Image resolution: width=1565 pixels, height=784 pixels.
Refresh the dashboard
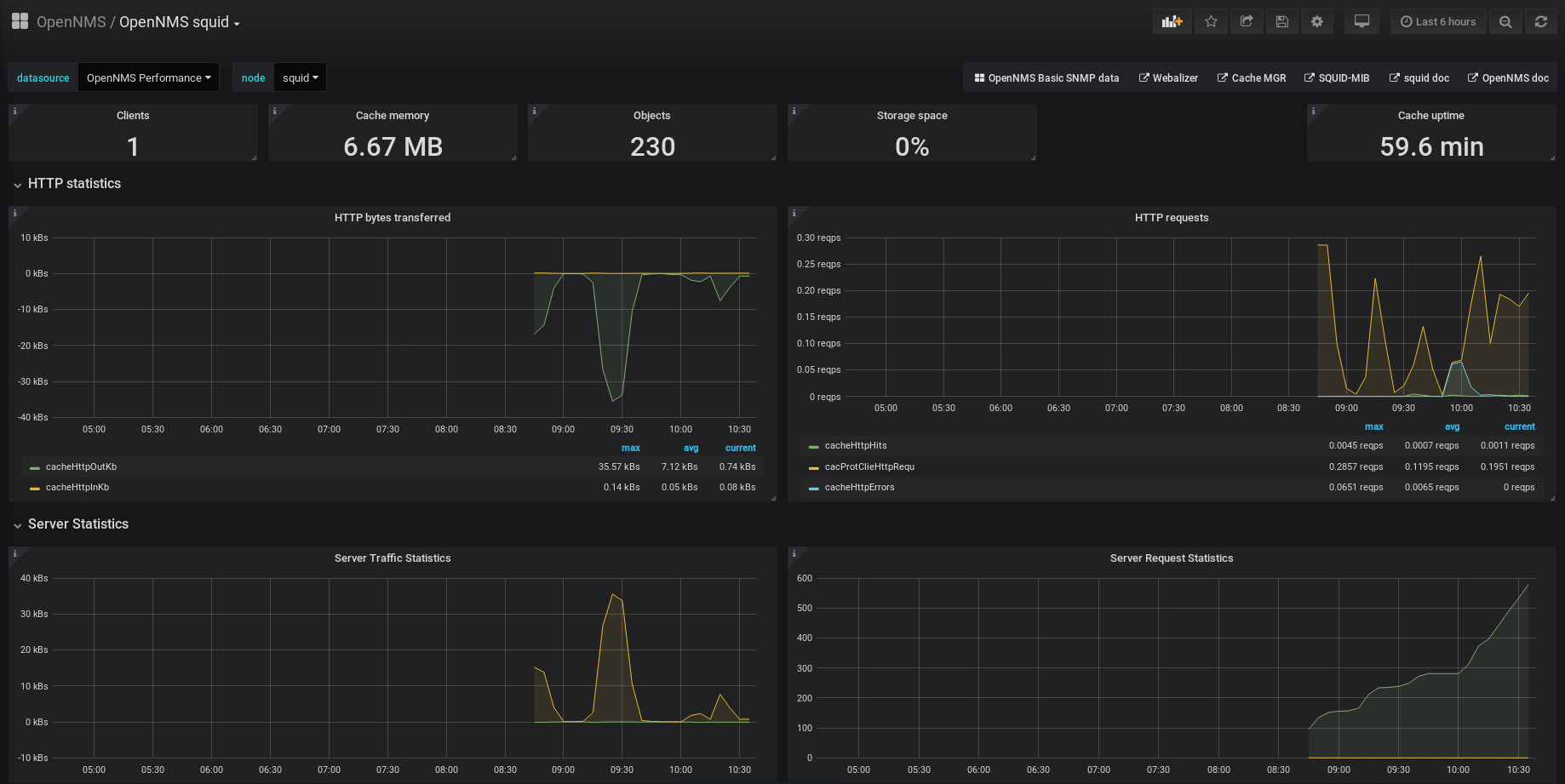1540,22
